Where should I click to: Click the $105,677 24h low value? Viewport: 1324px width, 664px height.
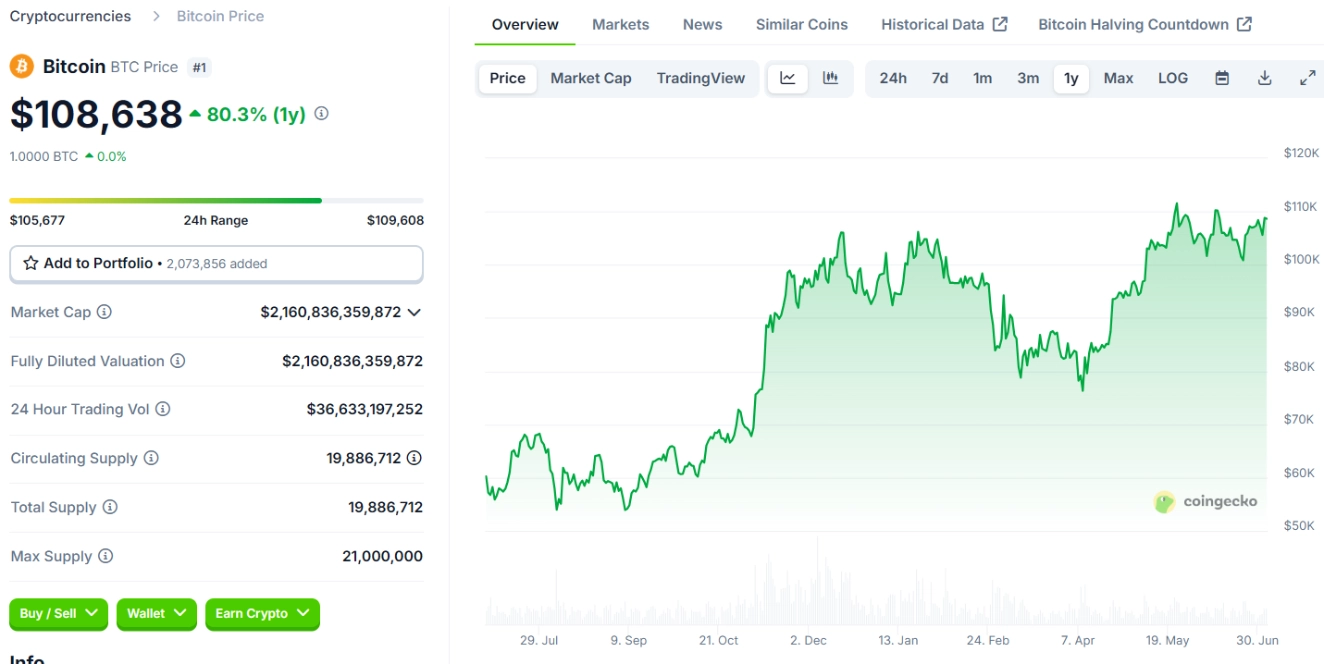coord(37,220)
